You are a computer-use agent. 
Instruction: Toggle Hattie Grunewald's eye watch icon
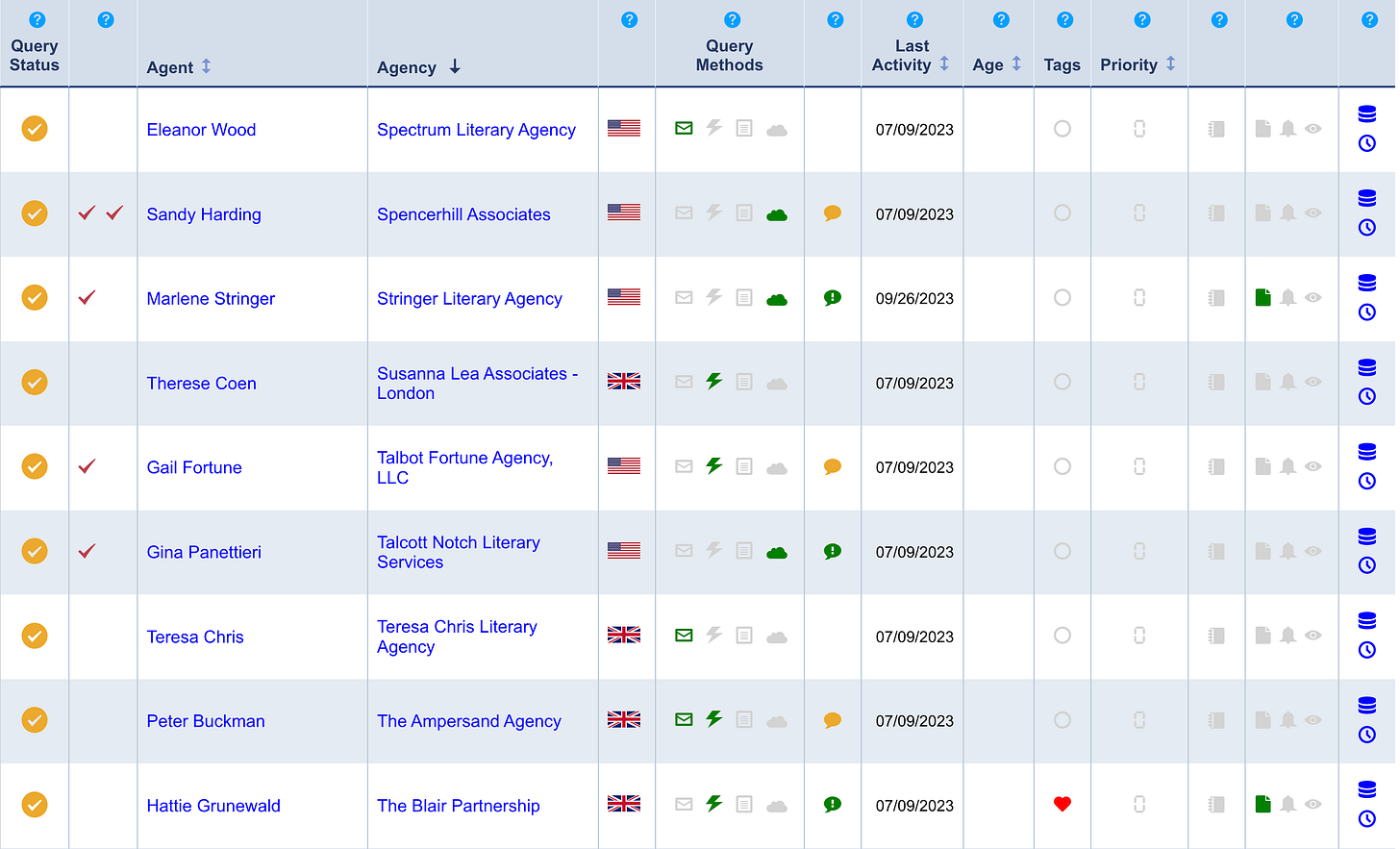tap(1313, 804)
